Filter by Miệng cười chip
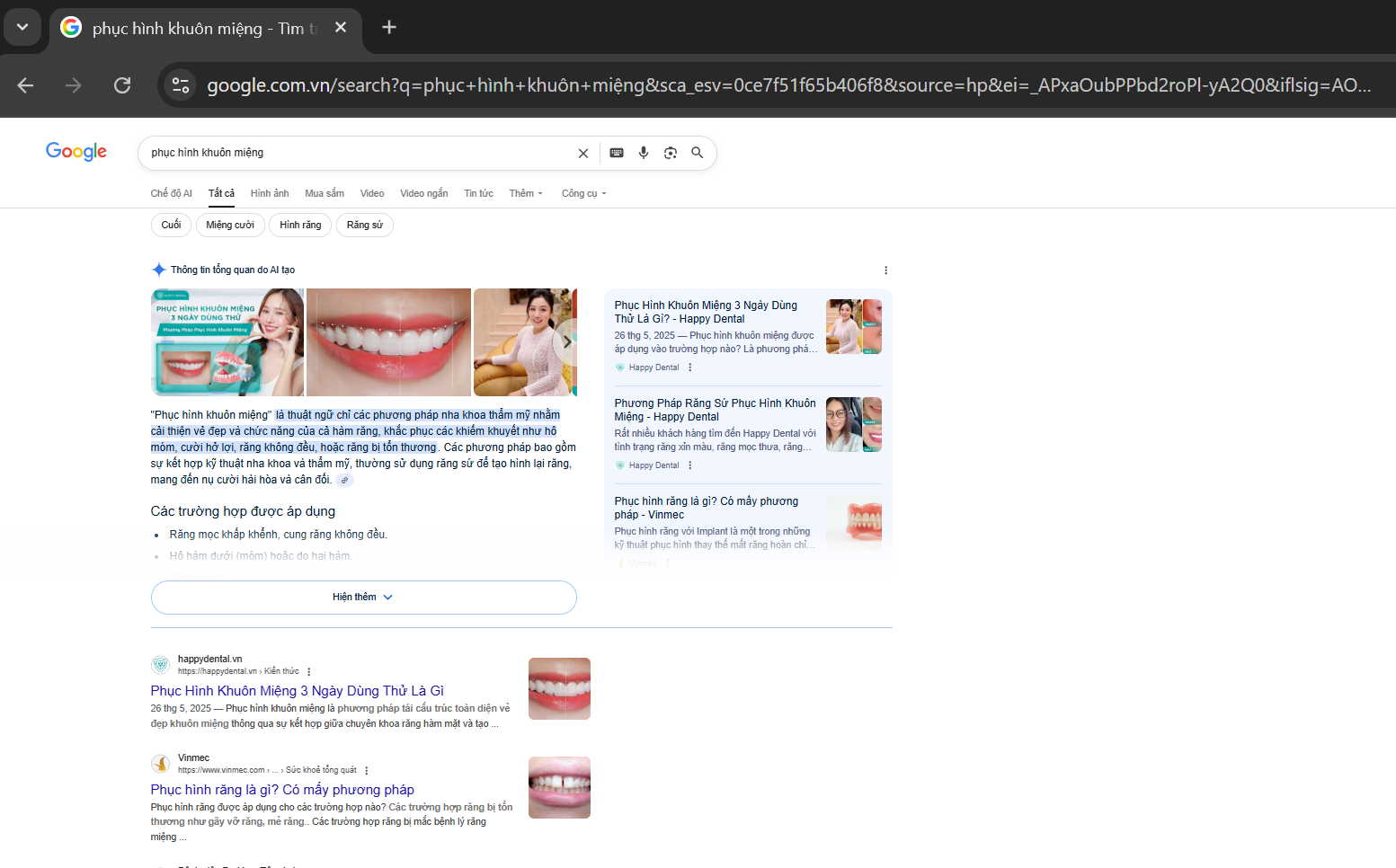The image size is (1396, 868). [x=230, y=225]
